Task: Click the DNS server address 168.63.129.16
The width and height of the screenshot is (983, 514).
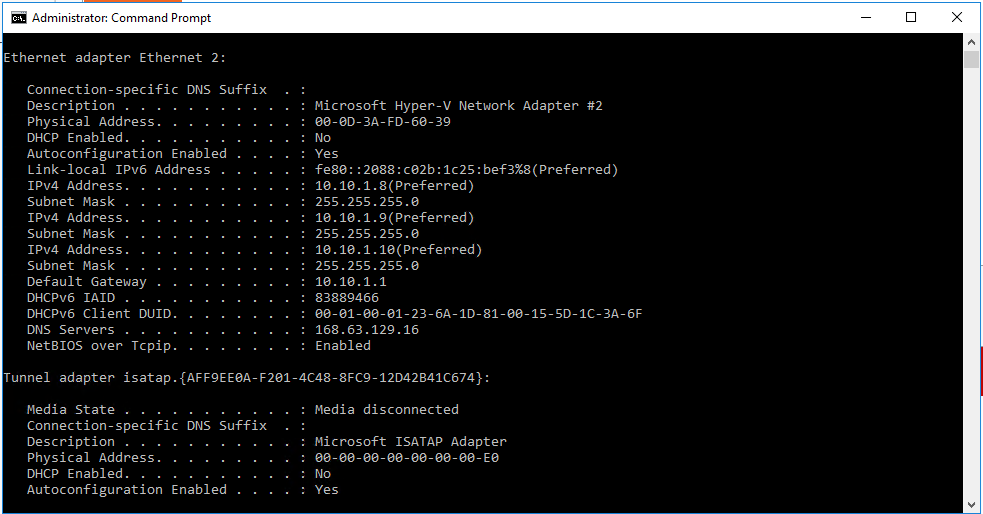Action: 367,330
